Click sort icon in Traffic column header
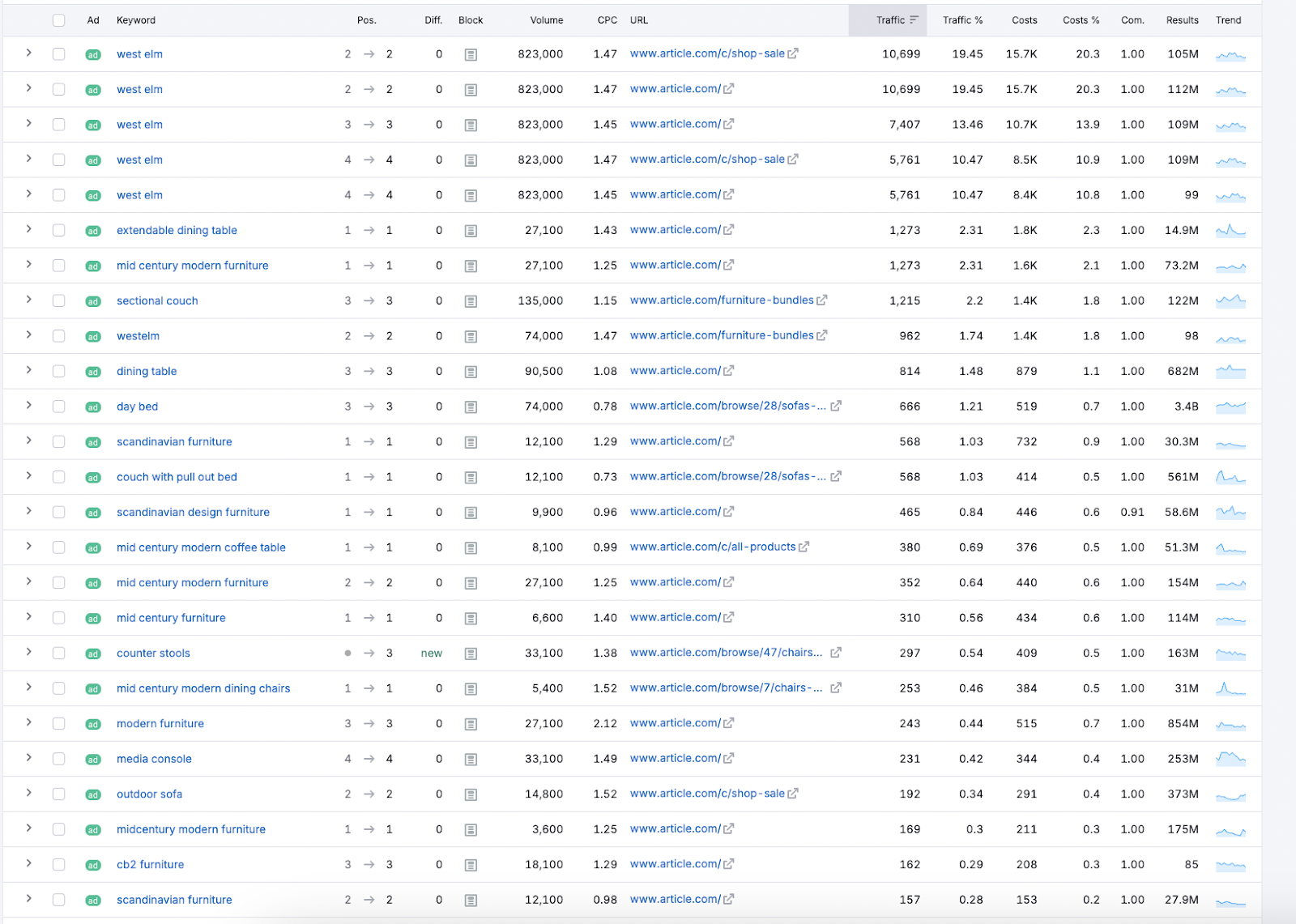Viewport: 1296px width, 924px height. point(914,20)
